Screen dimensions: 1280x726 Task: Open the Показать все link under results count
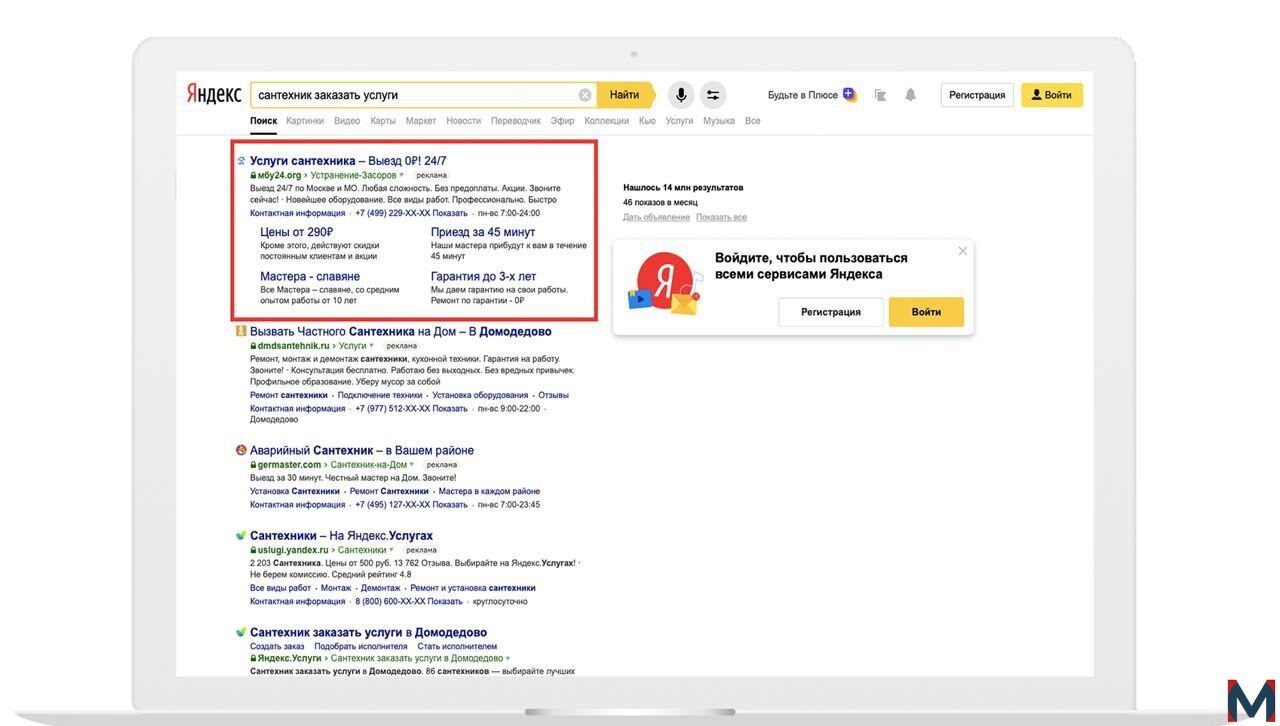point(721,217)
